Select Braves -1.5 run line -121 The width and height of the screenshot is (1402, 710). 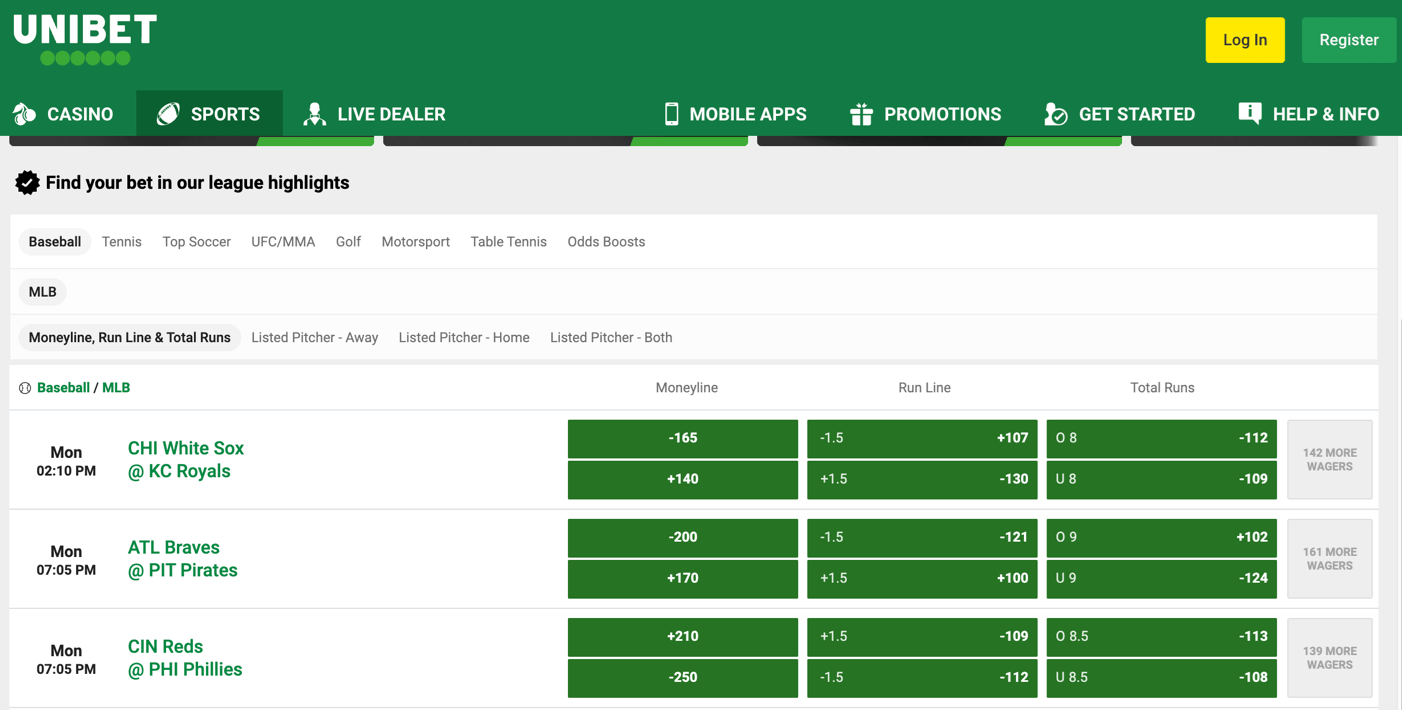point(922,538)
